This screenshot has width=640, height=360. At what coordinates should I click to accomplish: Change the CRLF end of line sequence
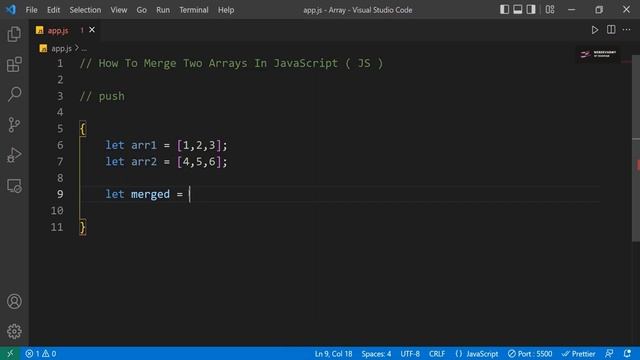437,353
